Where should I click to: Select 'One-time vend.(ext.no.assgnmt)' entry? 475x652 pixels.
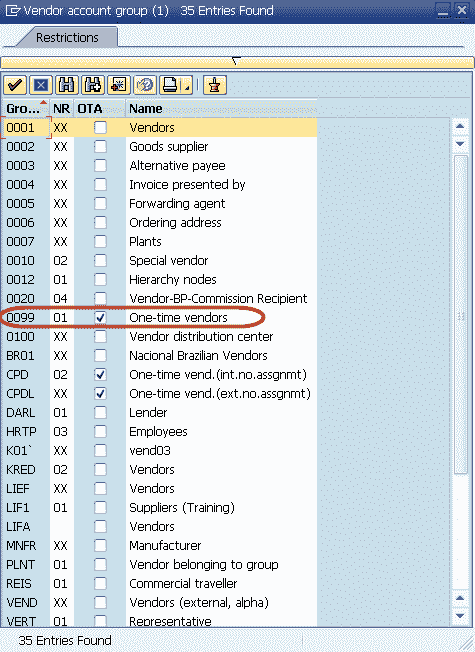coord(220,393)
